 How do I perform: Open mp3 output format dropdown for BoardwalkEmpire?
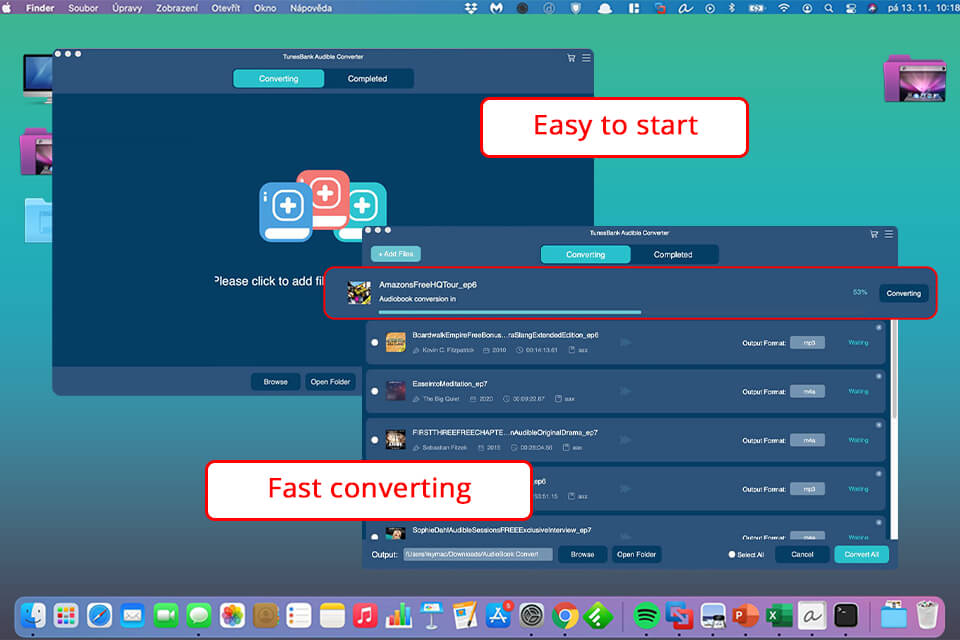[x=808, y=342]
